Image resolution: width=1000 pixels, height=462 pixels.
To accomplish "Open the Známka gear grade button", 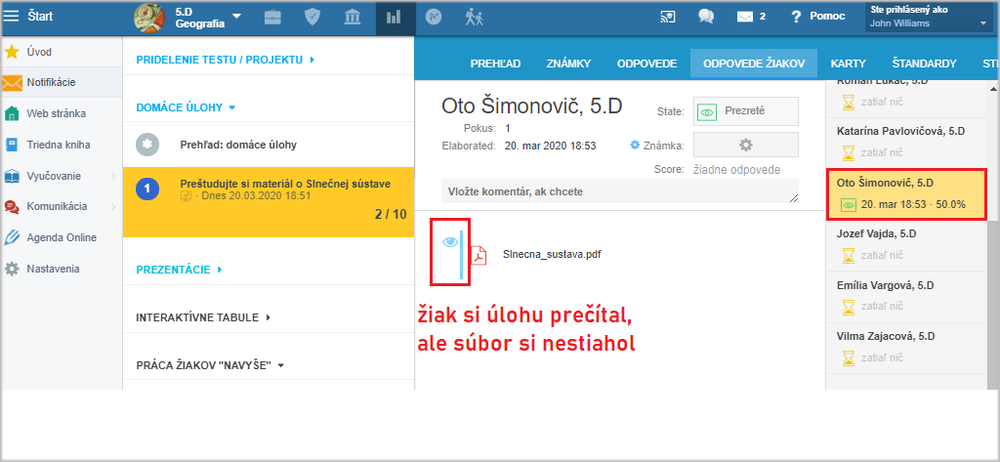I will pos(746,145).
